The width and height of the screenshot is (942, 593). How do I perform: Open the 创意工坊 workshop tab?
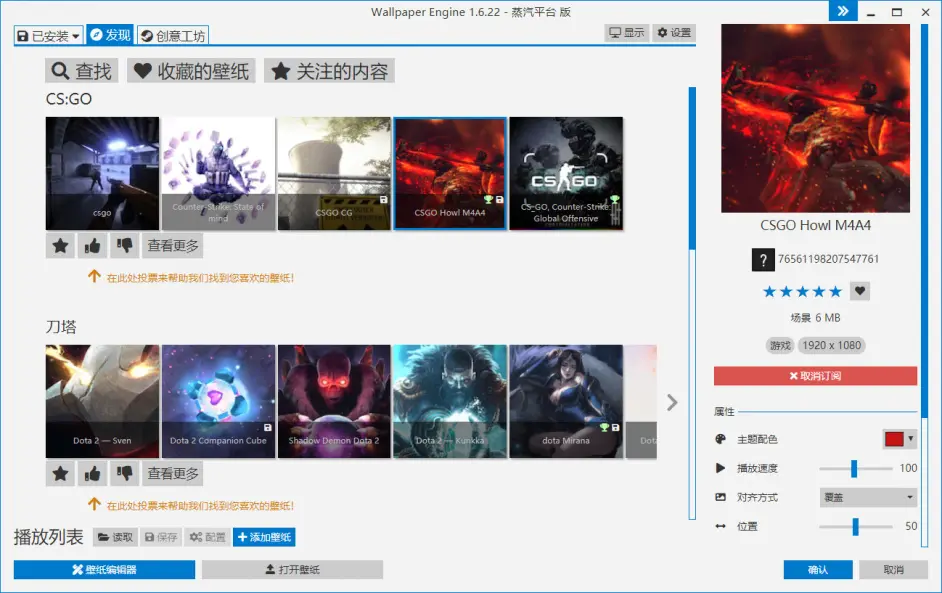pos(173,36)
